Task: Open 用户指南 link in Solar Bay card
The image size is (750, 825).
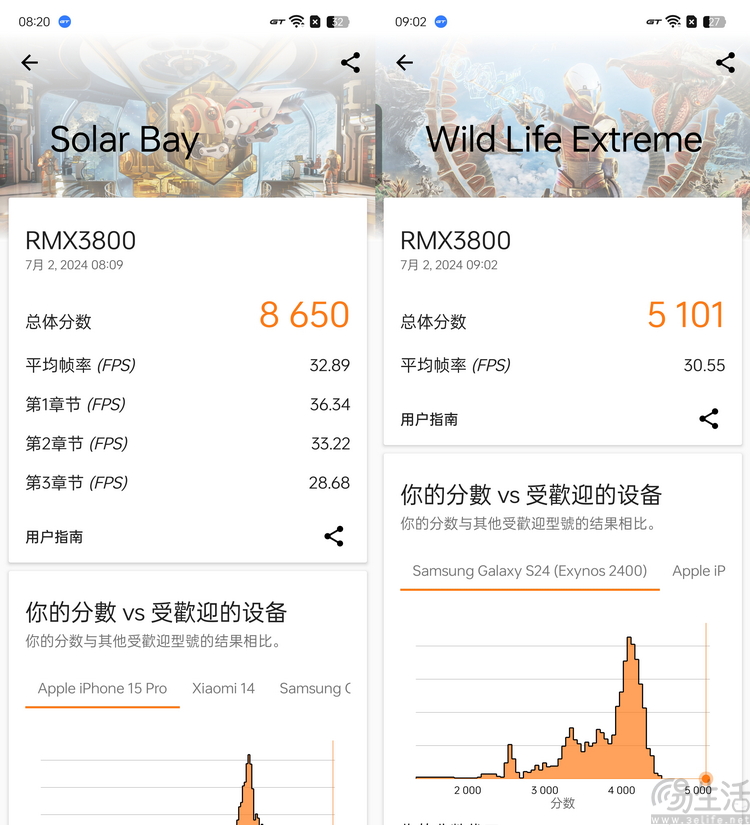Action: click(54, 537)
